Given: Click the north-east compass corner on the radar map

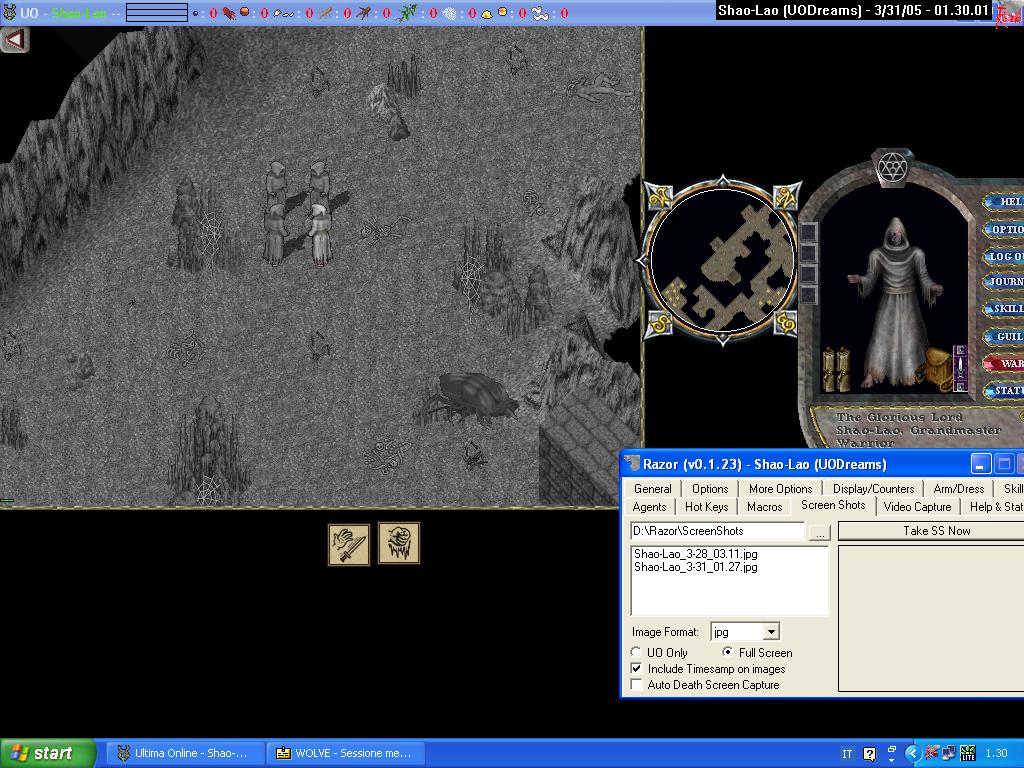Looking at the screenshot, I should point(787,196).
